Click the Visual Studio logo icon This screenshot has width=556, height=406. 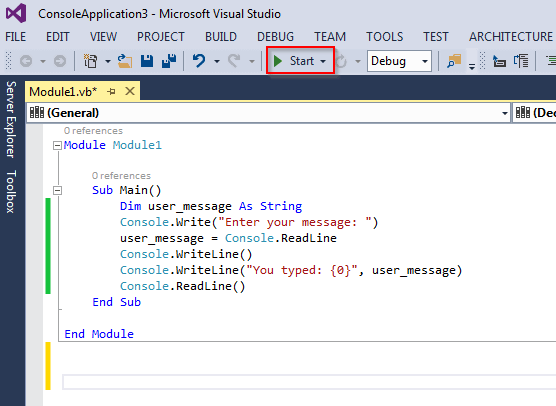click(16, 13)
